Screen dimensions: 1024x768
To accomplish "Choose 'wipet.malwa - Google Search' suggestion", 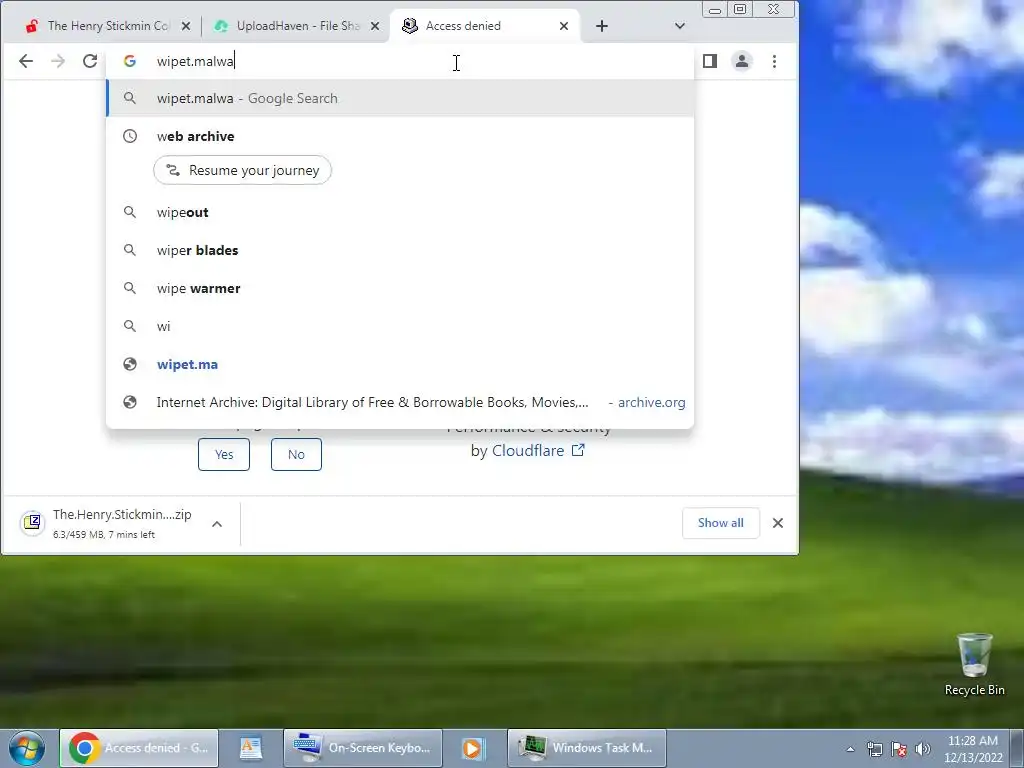I will click(x=400, y=99).
